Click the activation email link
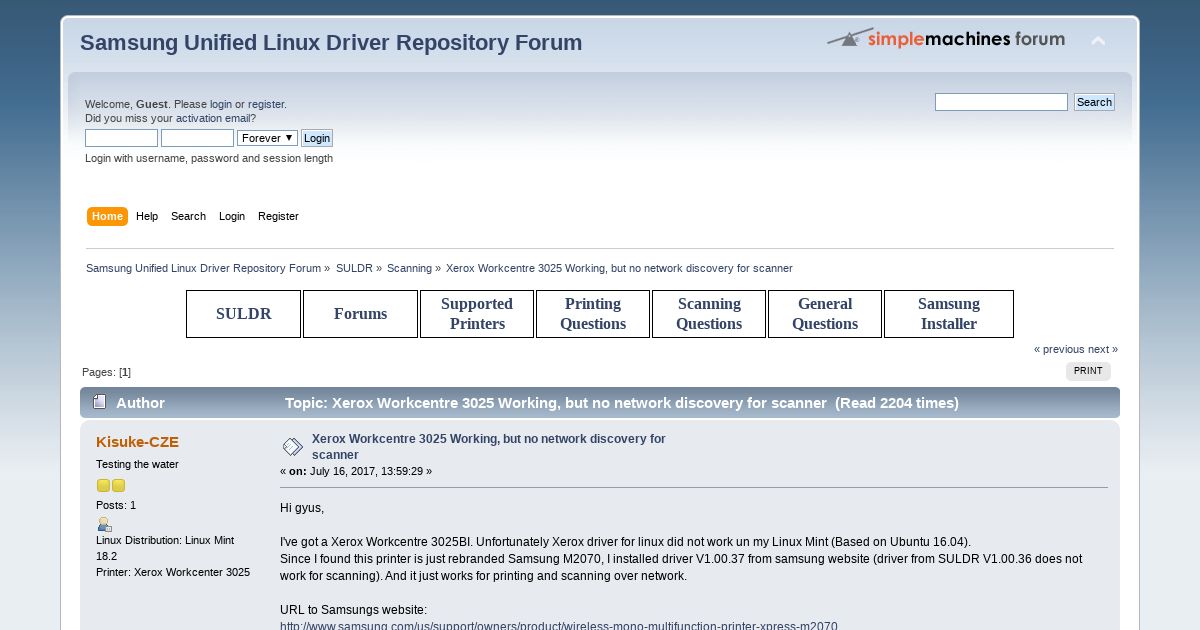The height and width of the screenshot is (630, 1200). [213, 118]
